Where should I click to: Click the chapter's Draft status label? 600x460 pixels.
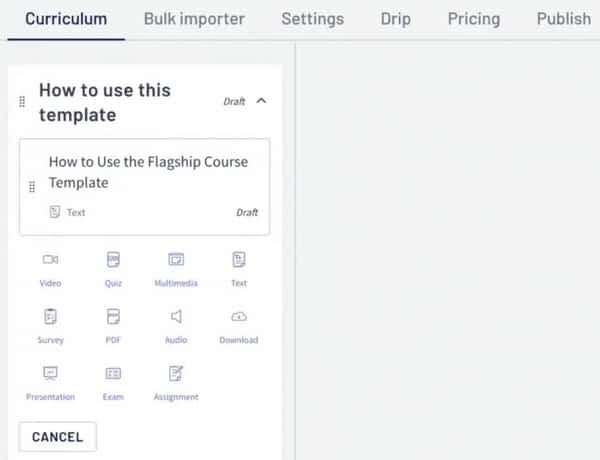tap(234, 101)
